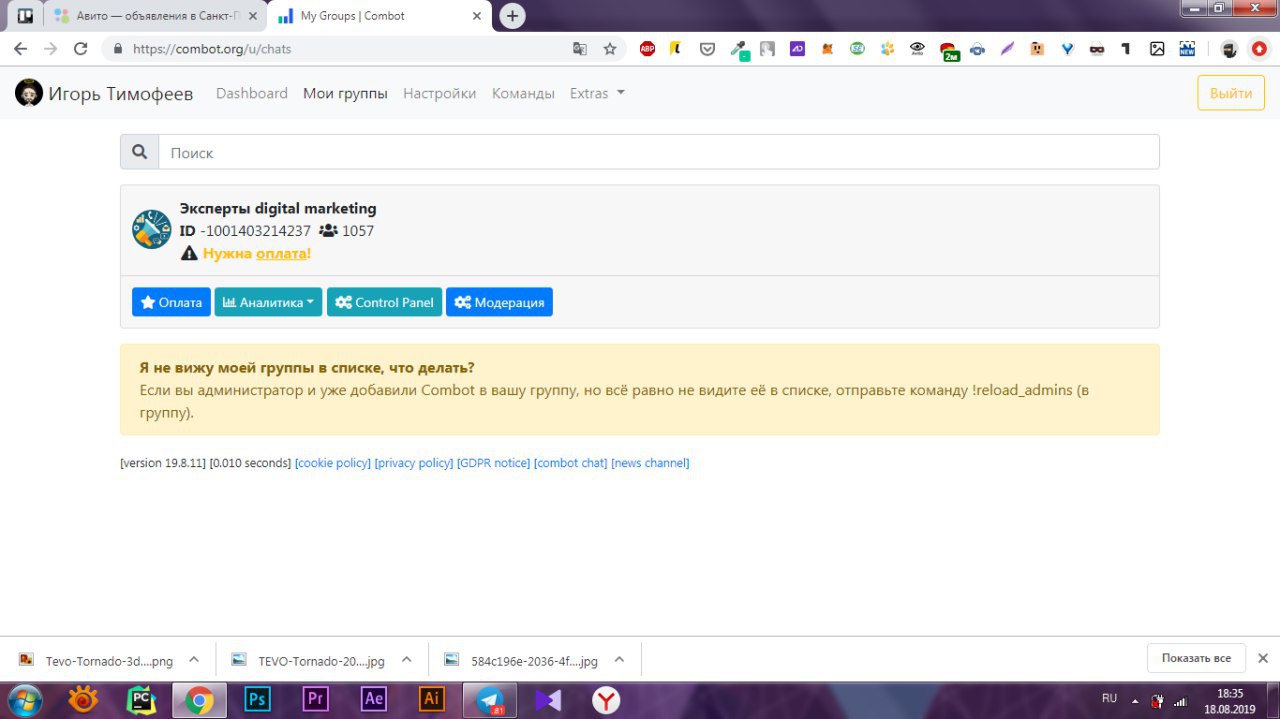Open Photoshop from the taskbar
Image resolution: width=1280 pixels, height=719 pixels.
click(257, 700)
